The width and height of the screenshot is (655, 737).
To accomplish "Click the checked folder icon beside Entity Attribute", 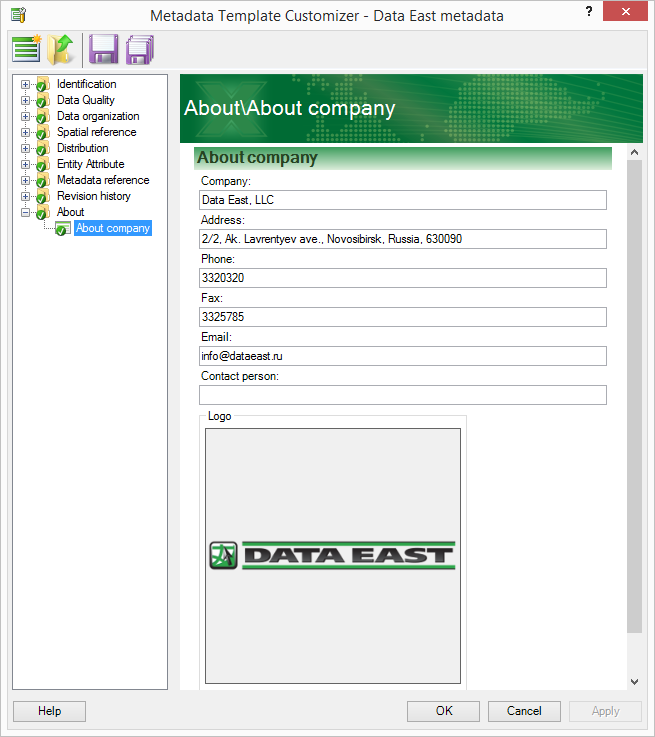I will click(x=42, y=164).
